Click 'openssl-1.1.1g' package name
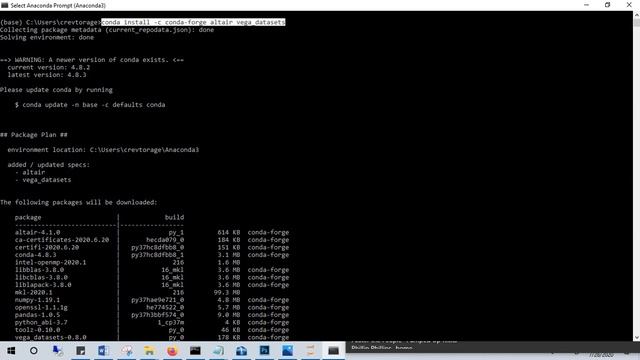Screen dimensions: 640x360 [x=41, y=307]
